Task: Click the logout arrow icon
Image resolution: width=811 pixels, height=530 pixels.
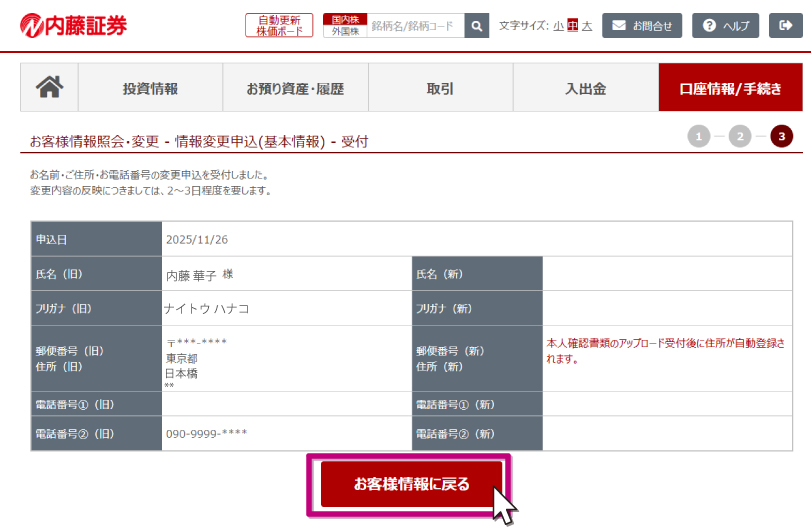Action: pos(786,26)
